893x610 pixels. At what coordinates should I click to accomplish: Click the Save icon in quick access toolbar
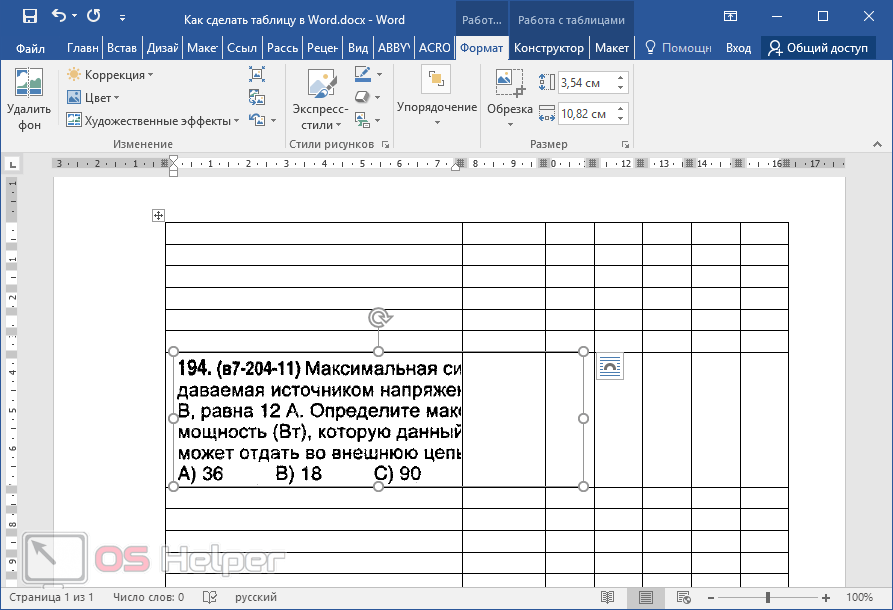(x=29, y=17)
